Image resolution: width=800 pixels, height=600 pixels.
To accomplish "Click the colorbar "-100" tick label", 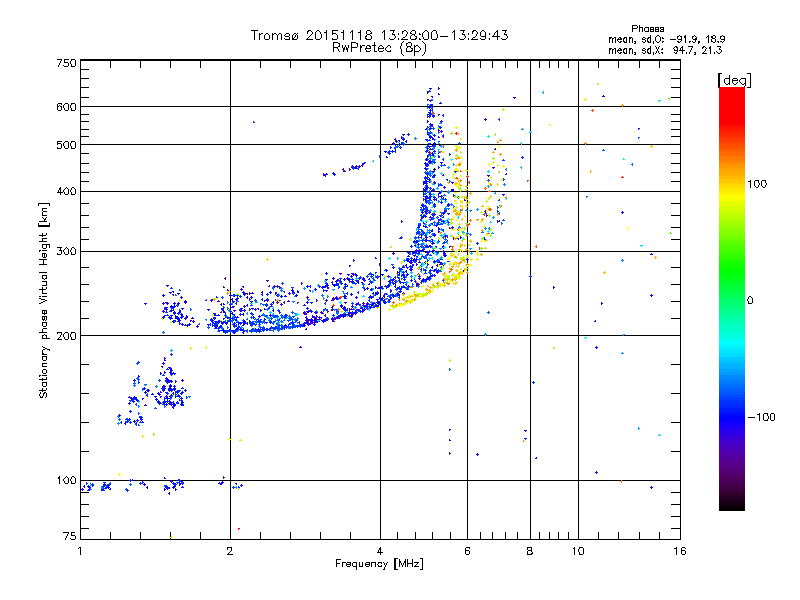I will coord(761,417).
